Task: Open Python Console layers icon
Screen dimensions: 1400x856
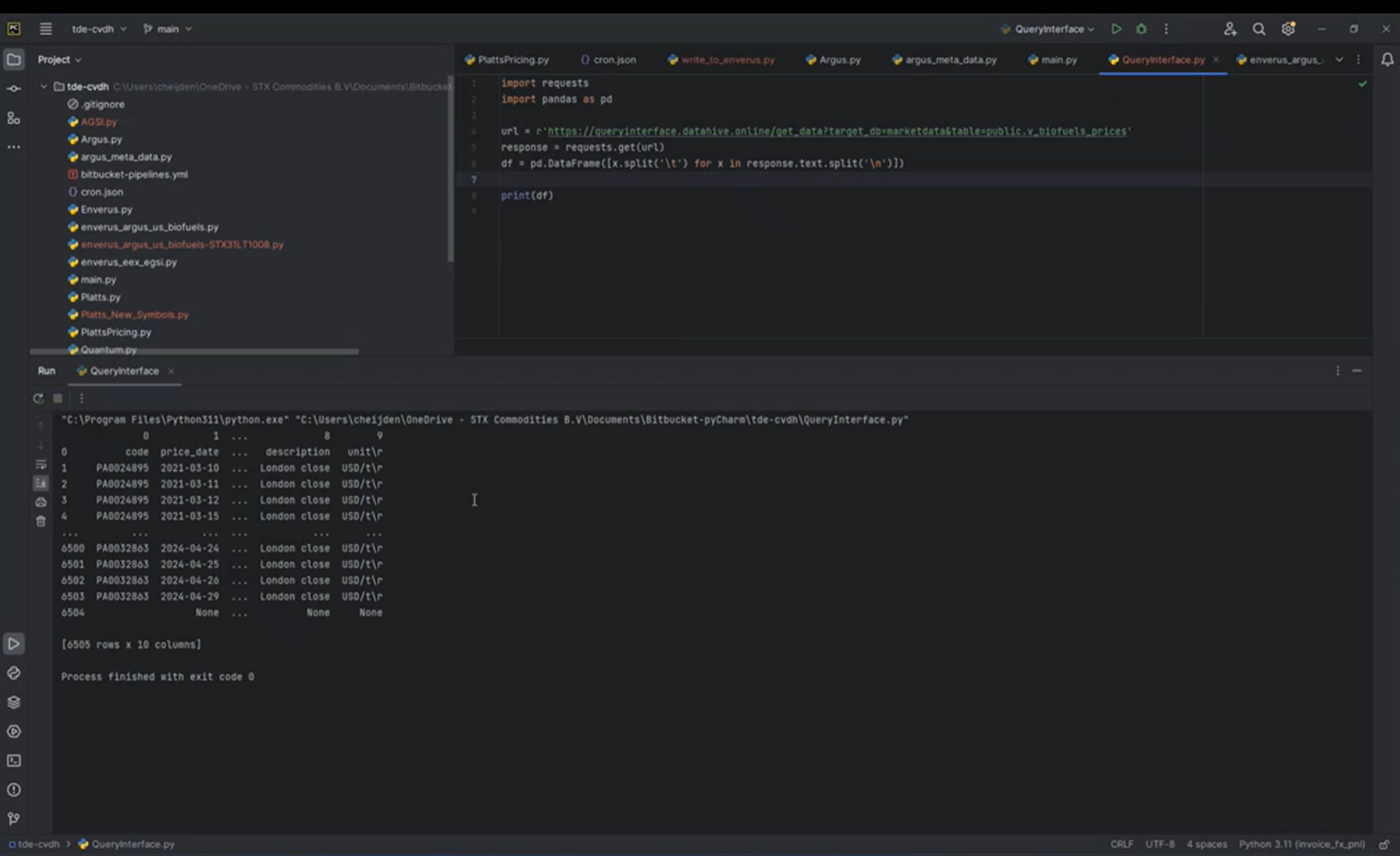Action: [x=13, y=702]
